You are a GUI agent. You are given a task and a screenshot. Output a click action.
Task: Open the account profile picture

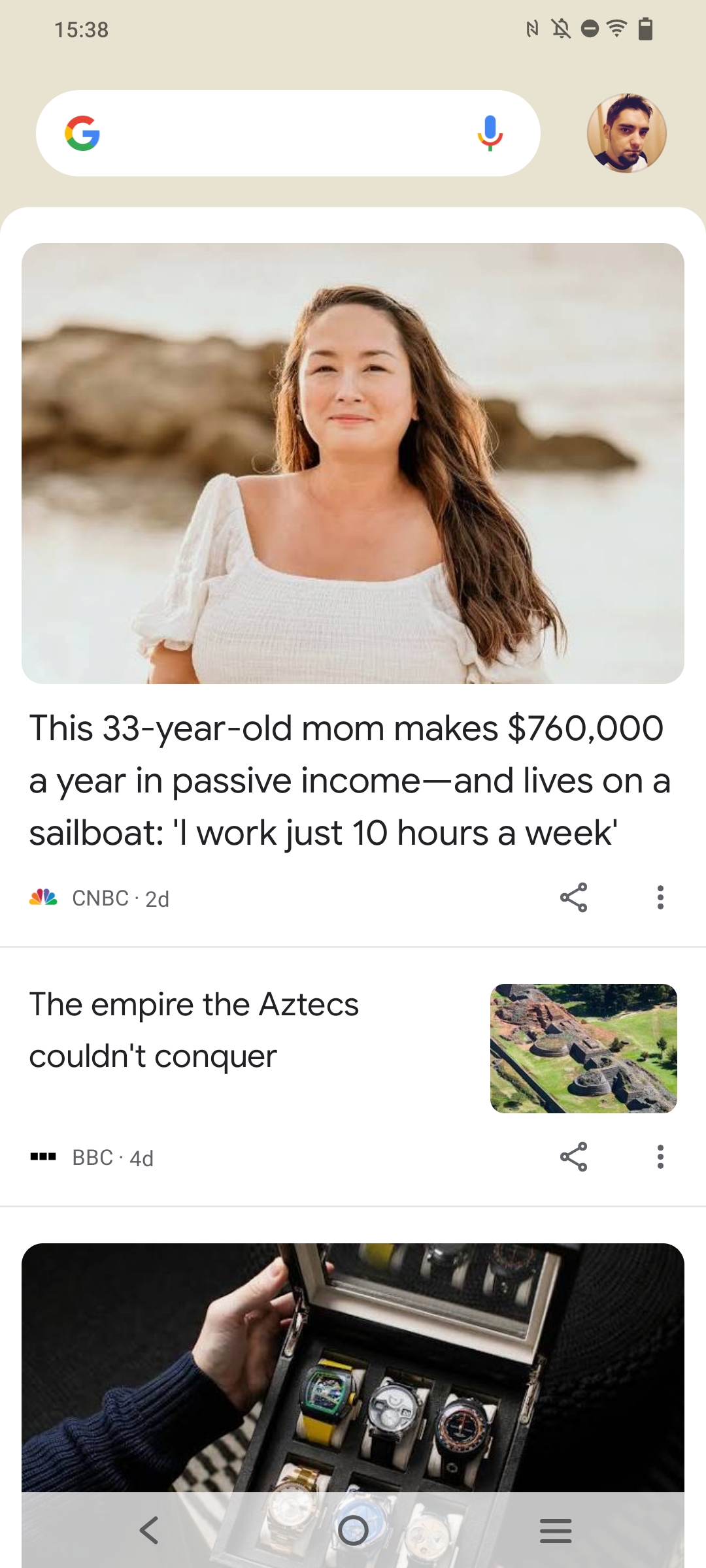coord(626,133)
